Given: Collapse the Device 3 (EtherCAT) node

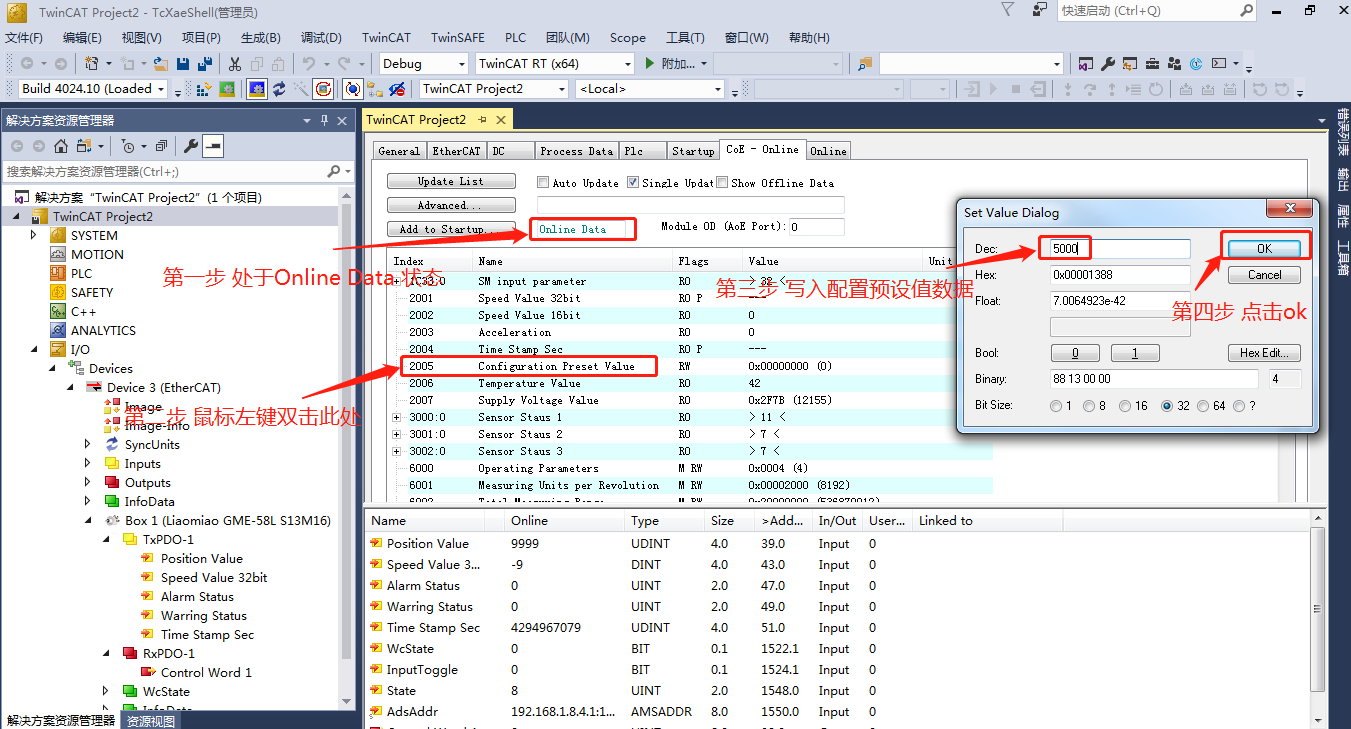Looking at the screenshot, I should (x=70, y=387).
